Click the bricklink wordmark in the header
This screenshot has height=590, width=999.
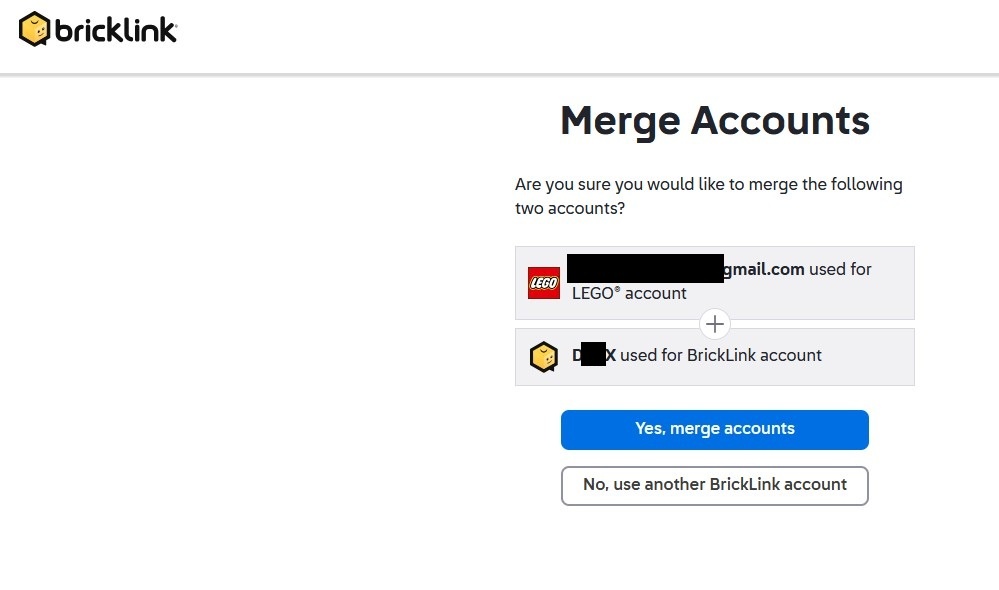coord(116,31)
